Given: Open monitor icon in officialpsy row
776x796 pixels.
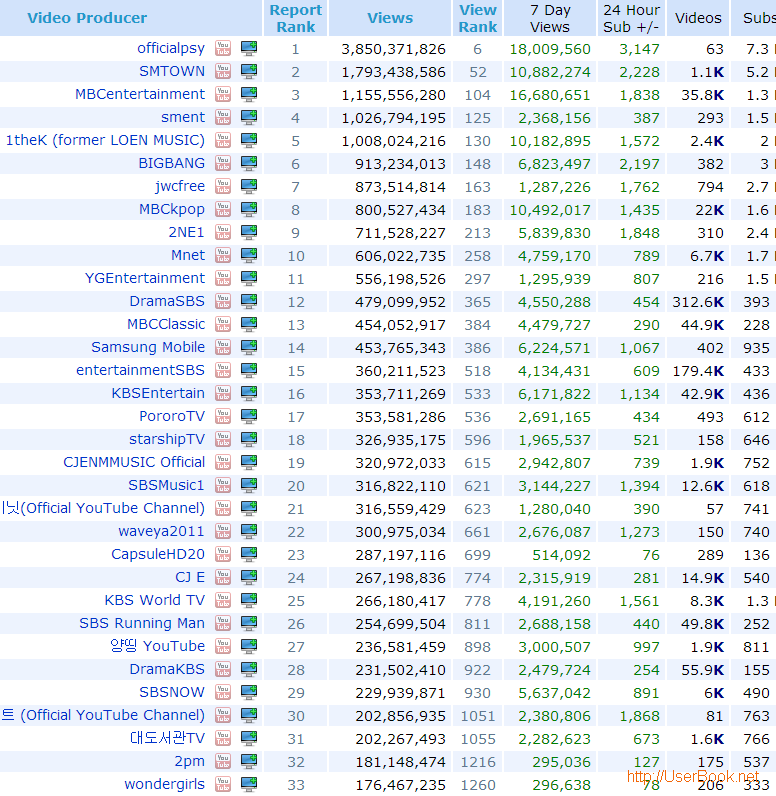Looking at the screenshot, I should coord(249,48).
